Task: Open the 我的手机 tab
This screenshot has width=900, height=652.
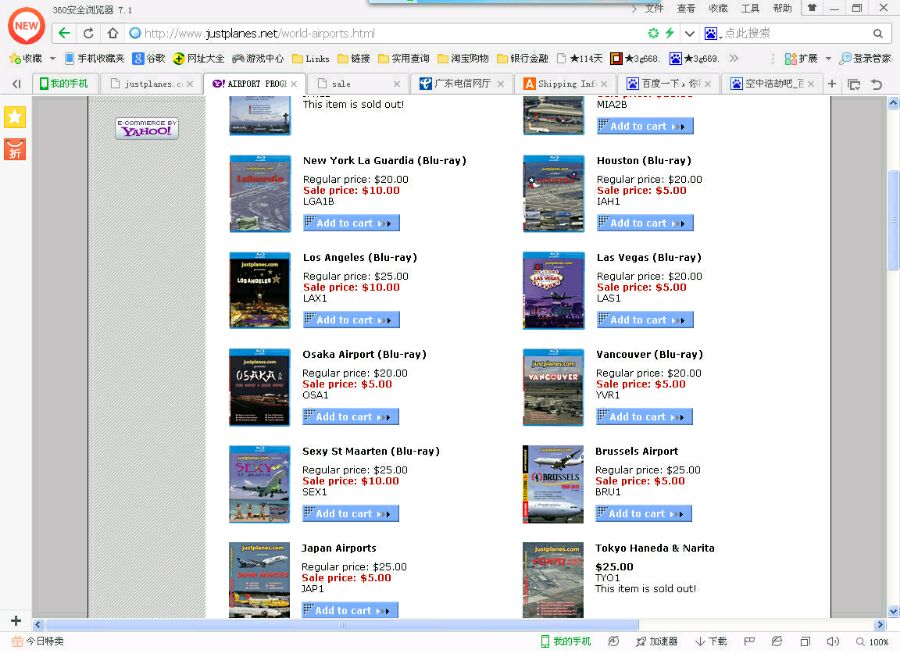Action: [64, 84]
